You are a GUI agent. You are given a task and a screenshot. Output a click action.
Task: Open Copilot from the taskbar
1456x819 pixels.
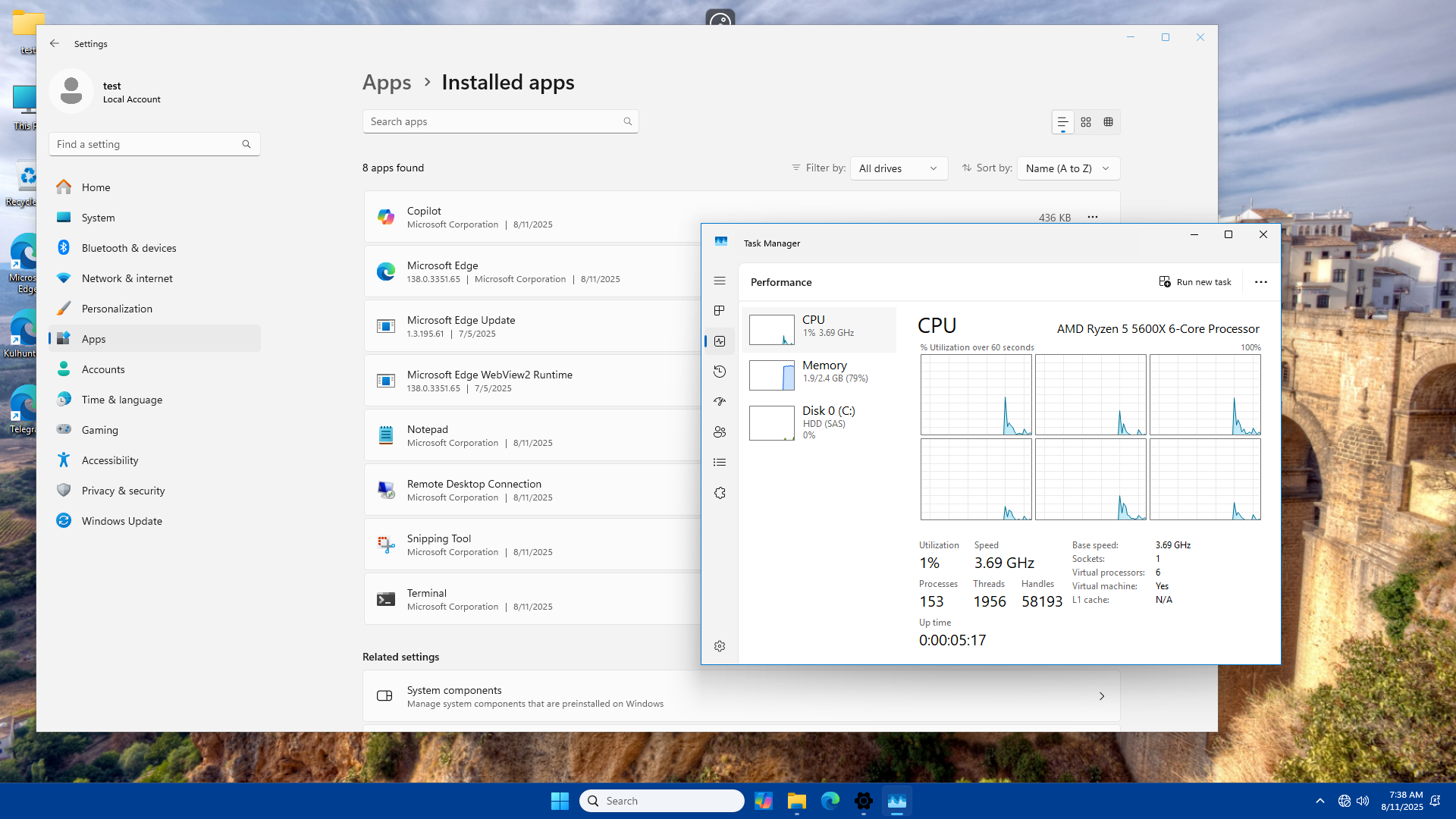pos(764,801)
